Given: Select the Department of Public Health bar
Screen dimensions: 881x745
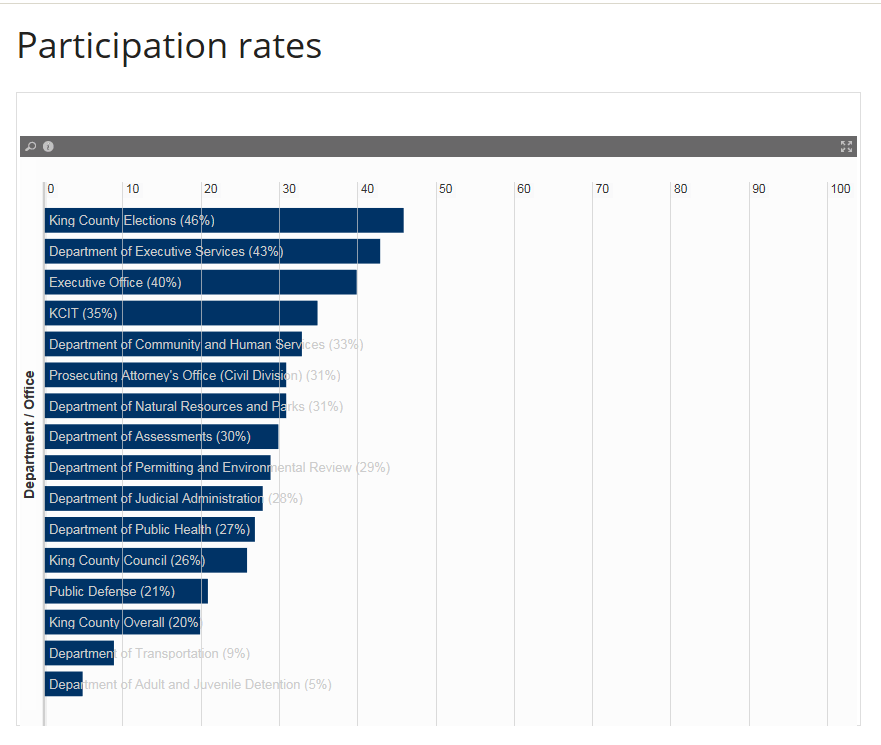Looking at the screenshot, I should click(149, 529).
